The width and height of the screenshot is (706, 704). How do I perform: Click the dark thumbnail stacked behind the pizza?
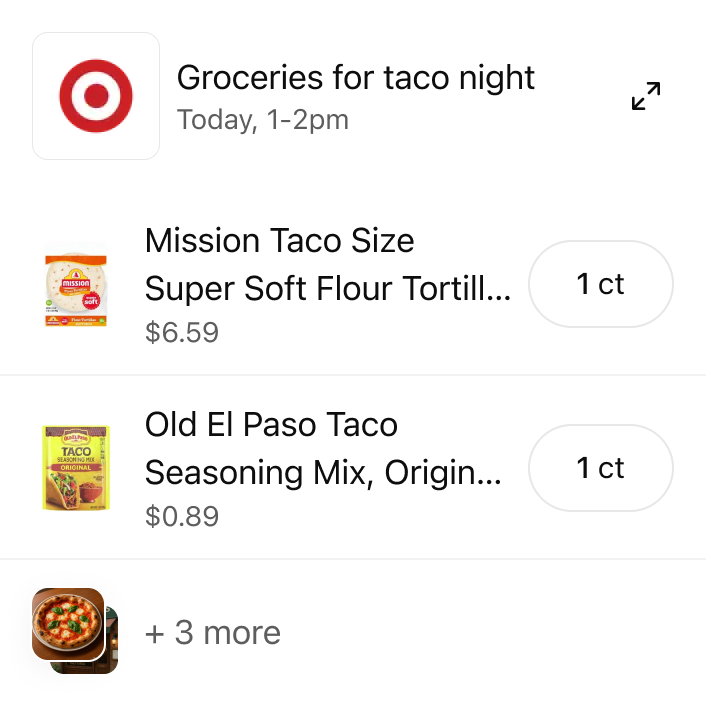pyautogui.click(x=112, y=650)
